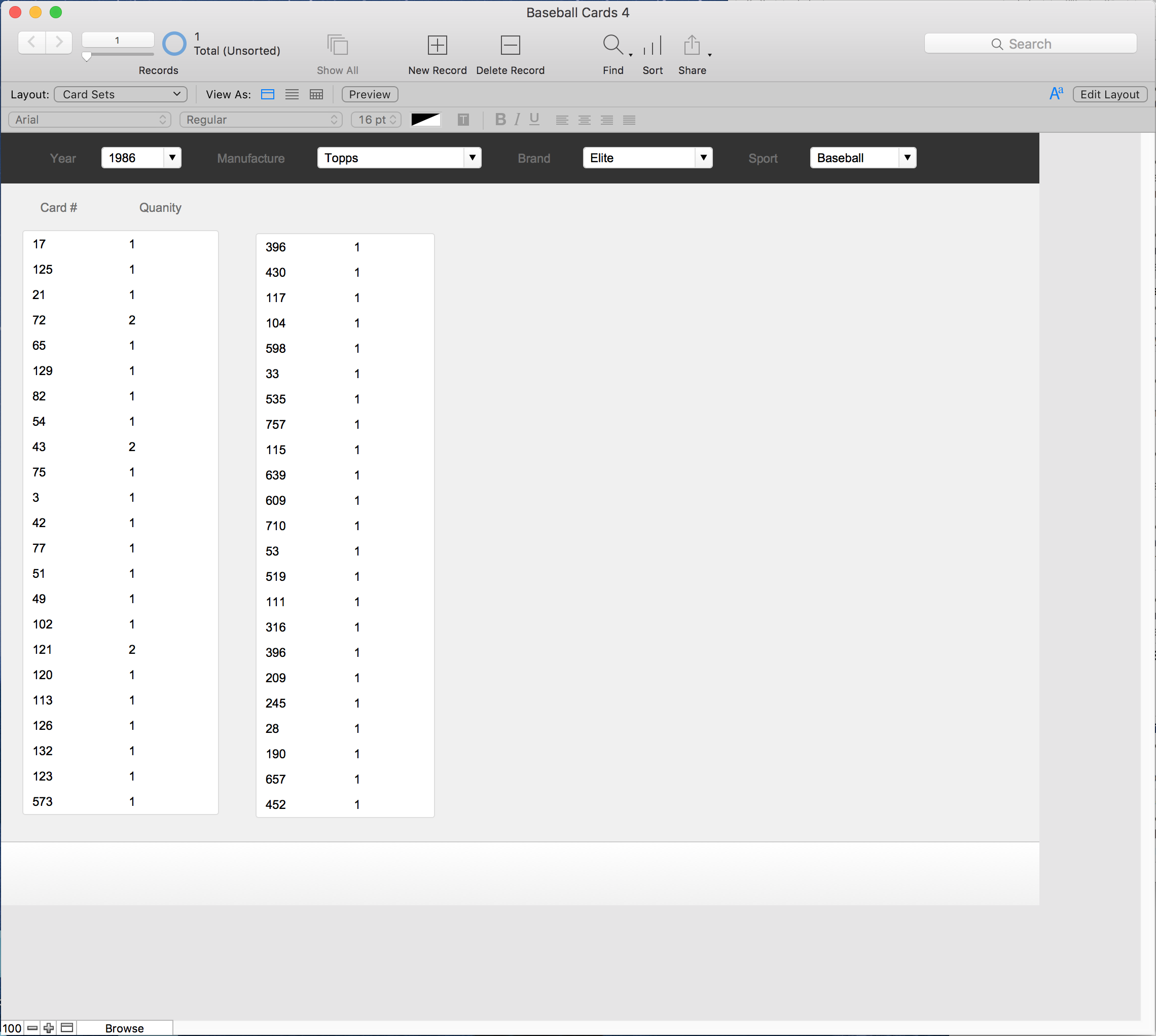
Task: Click card number 430 row
Action: [345, 273]
